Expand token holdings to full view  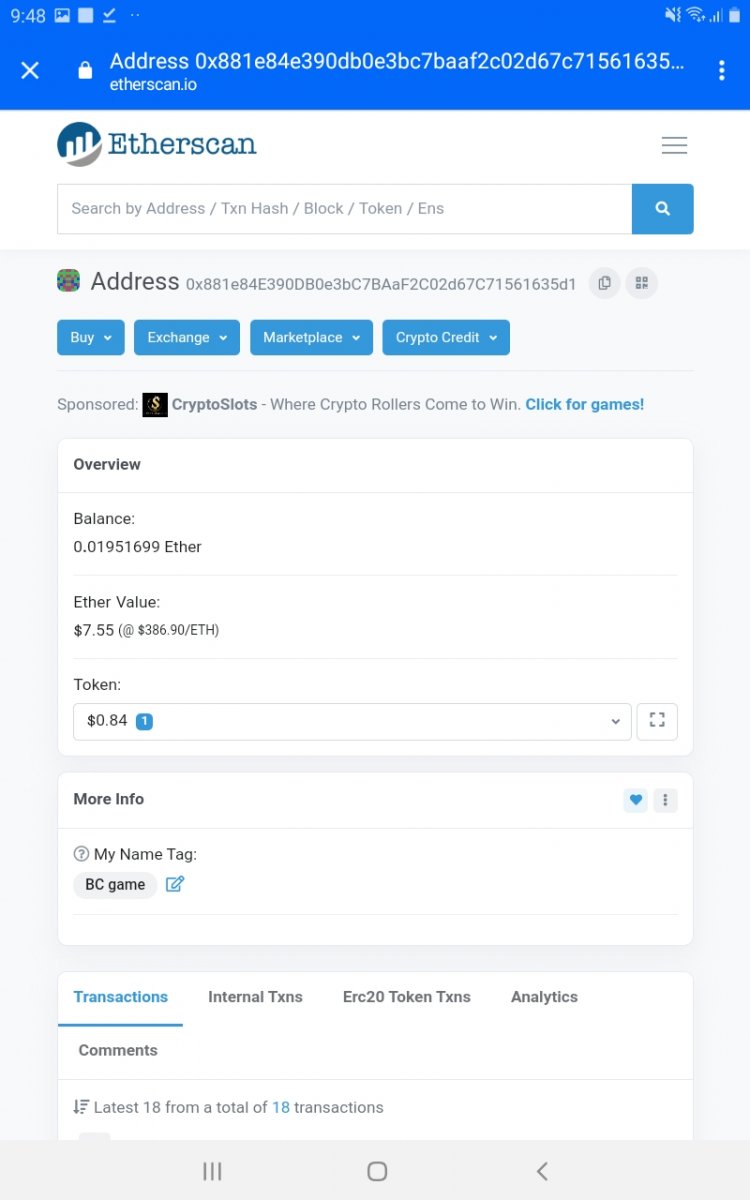tap(657, 721)
